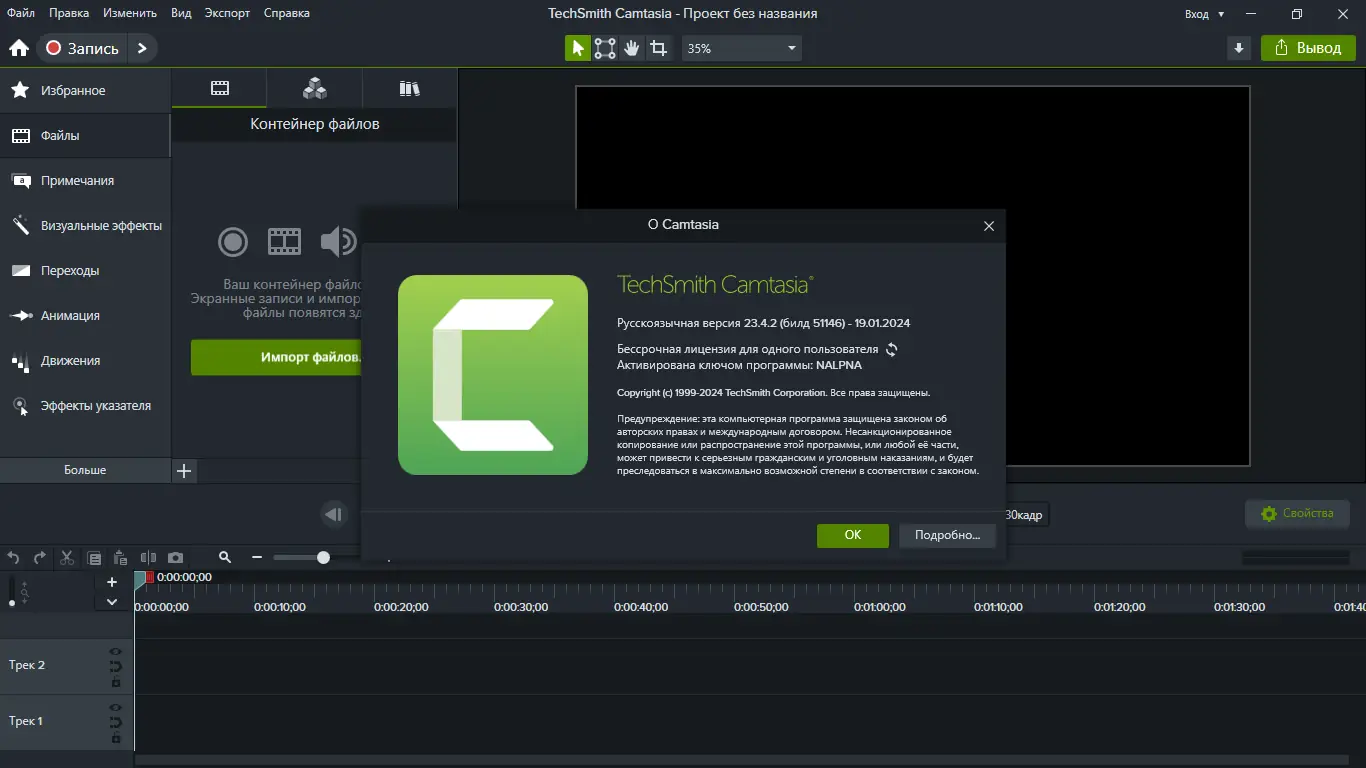Open the Анимация panel
The width and height of the screenshot is (1366, 768).
[85, 315]
